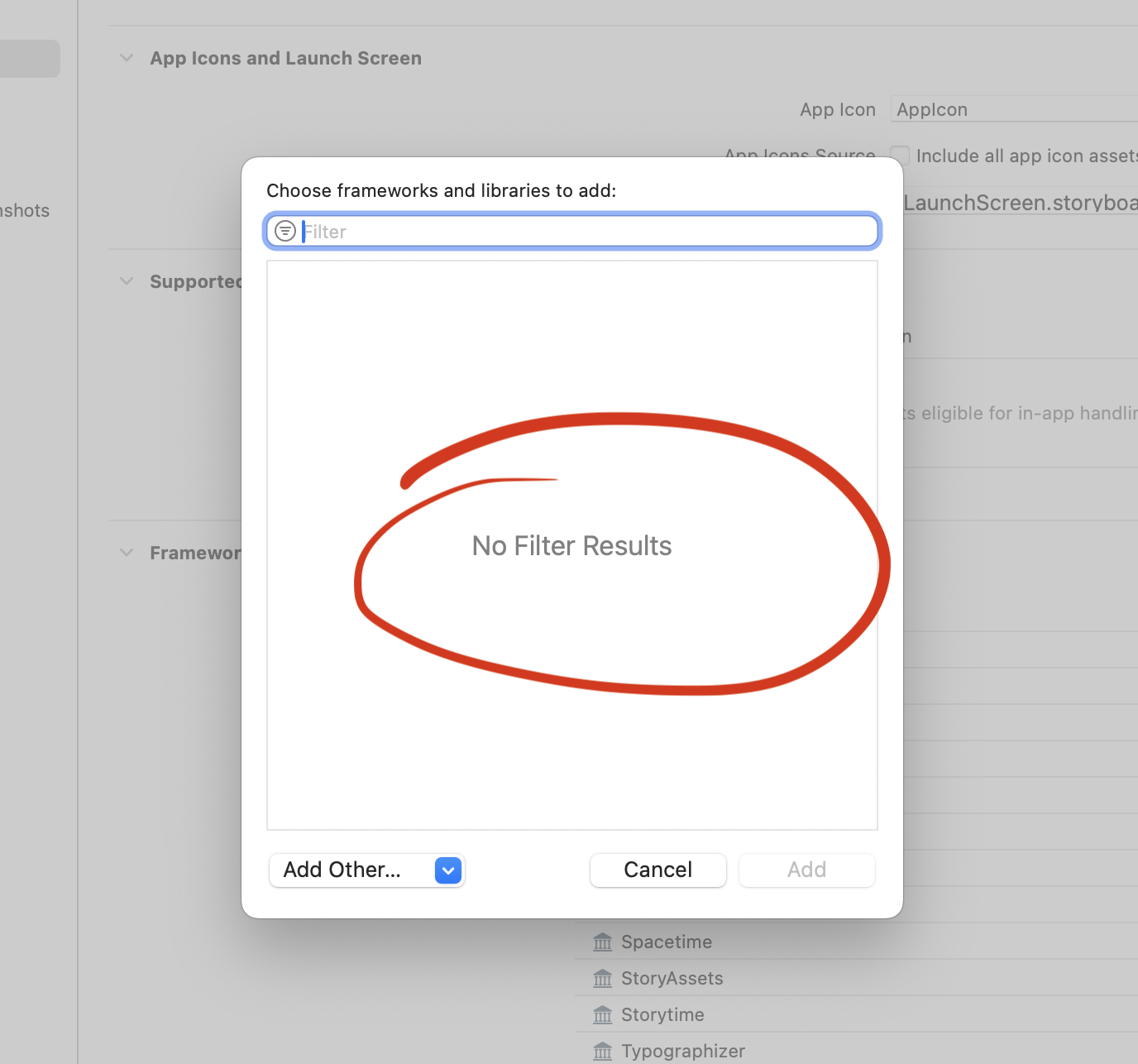Enable Include all app icon assets checkbox
This screenshot has width=1138, height=1064.
[900, 156]
